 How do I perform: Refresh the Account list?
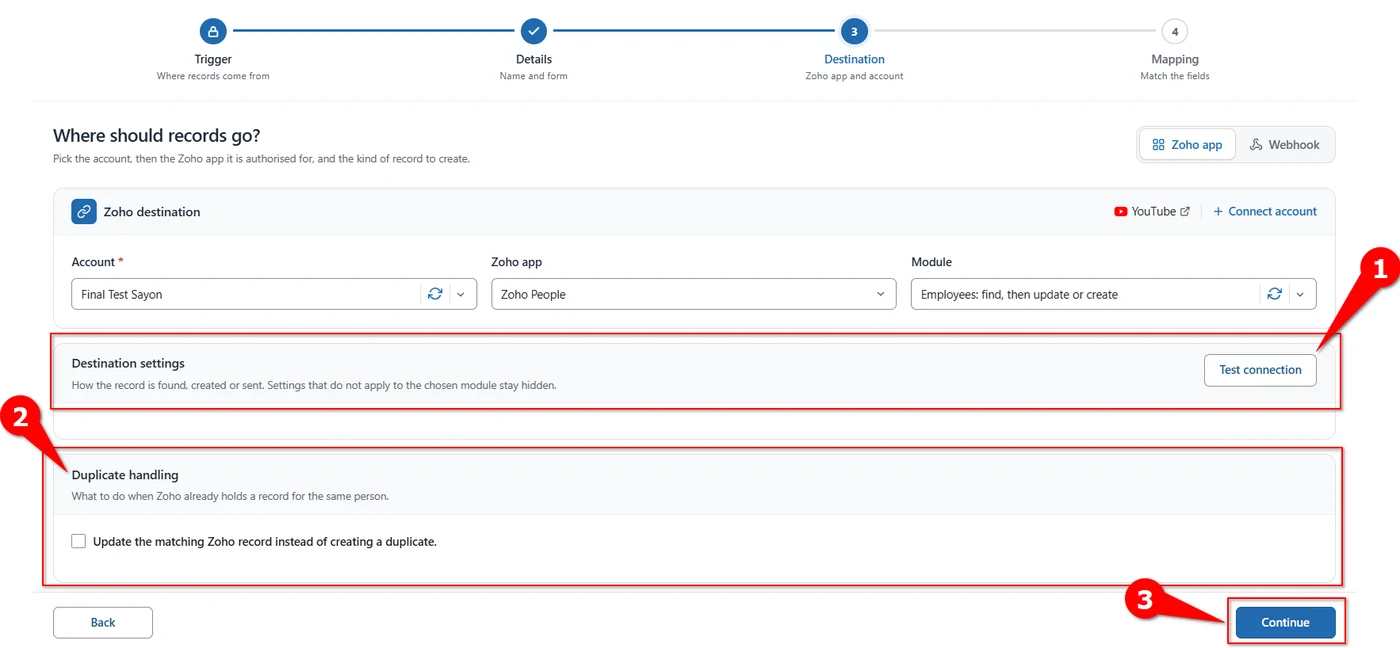(x=435, y=294)
